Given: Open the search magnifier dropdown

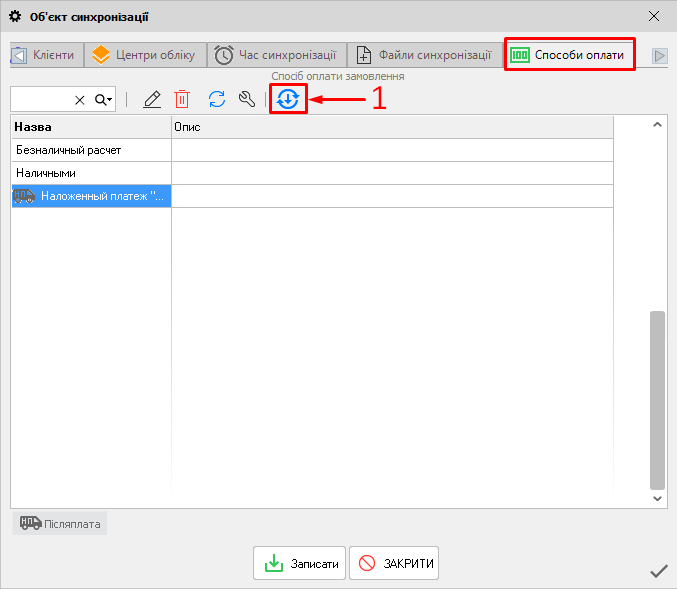Looking at the screenshot, I should point(104,100).
